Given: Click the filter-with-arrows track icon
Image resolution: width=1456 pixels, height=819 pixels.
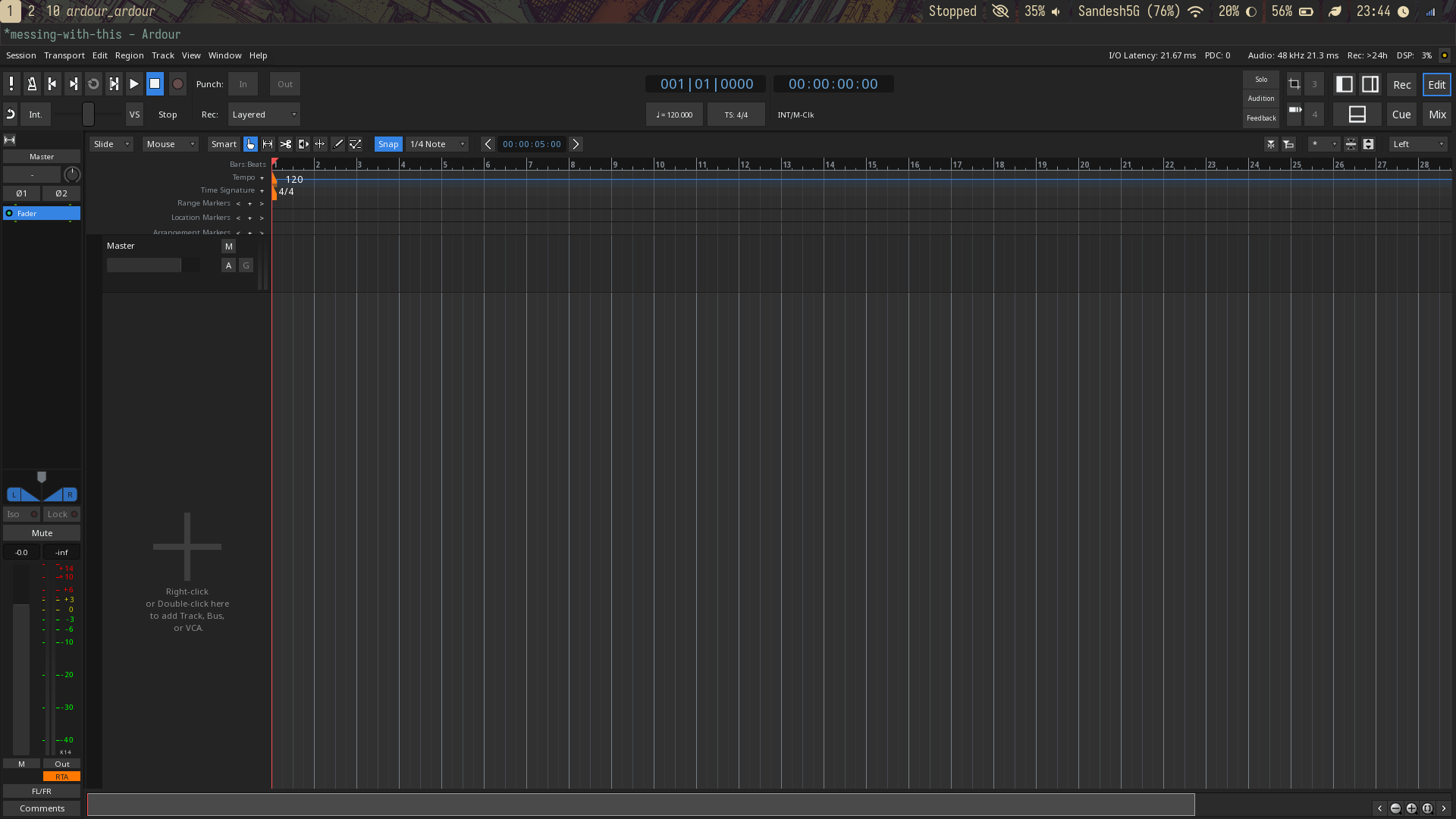Looking at the screenshot, I should (1271, 144).
